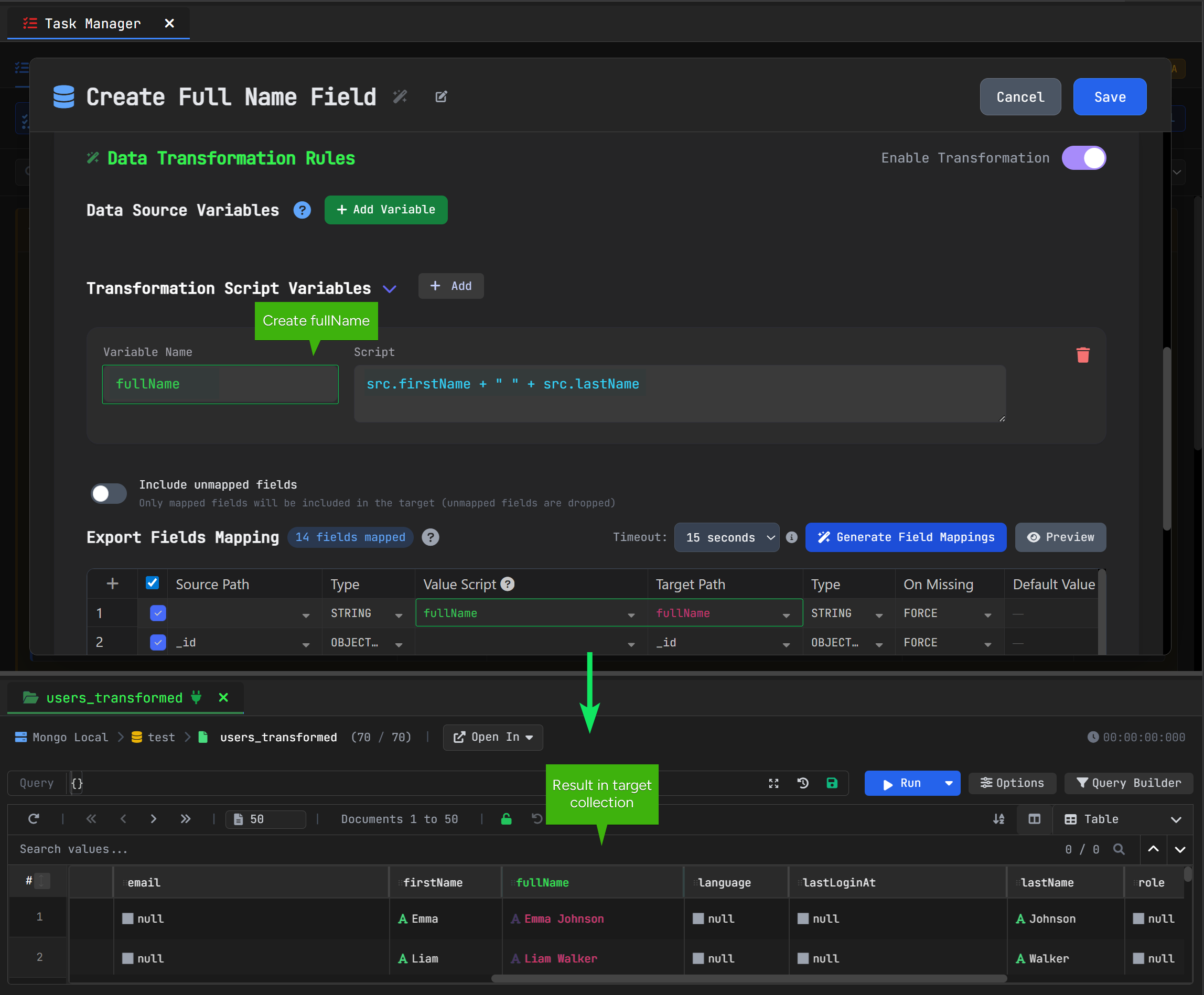The height and width of the screenshot is (995, 1204).
Task: Click the expand query editor icon
Action: [x=773, y=784]
